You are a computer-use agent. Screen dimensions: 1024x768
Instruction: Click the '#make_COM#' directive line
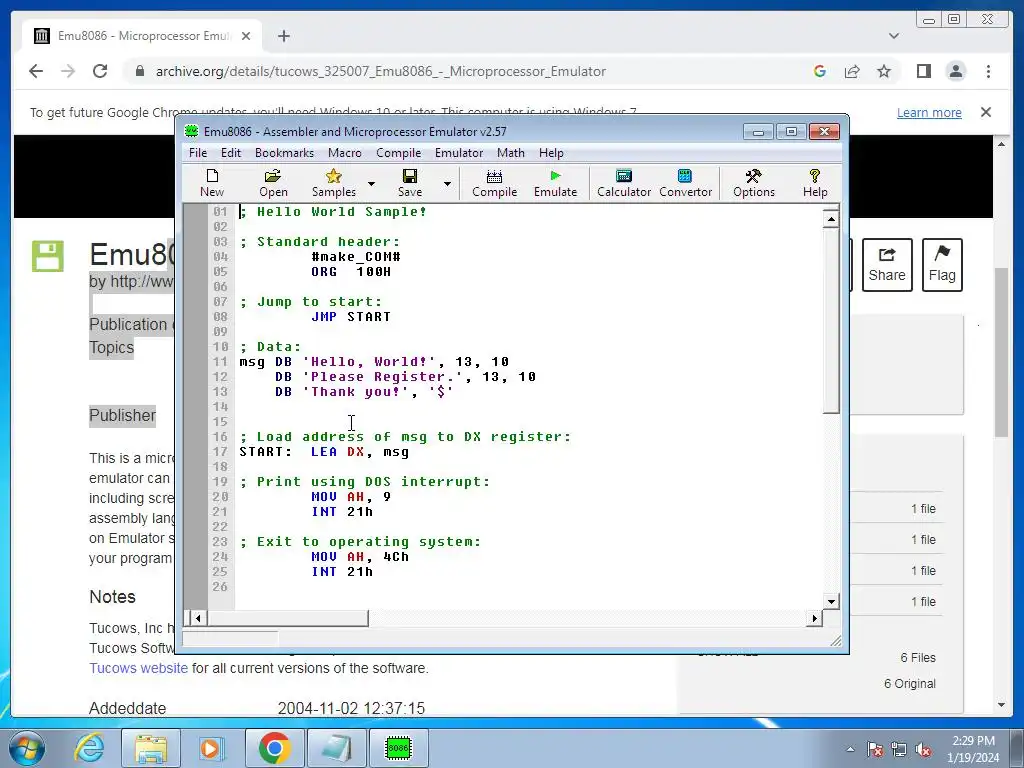356,257
